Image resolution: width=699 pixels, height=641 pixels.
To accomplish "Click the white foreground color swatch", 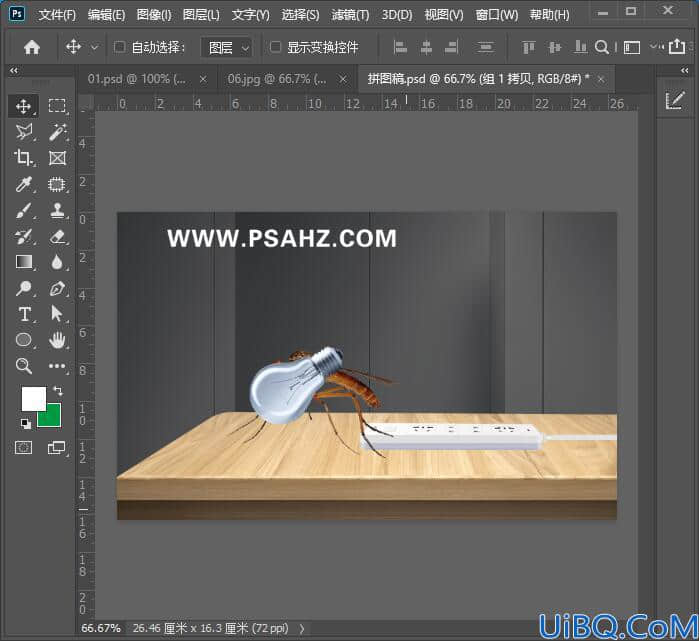I will (x=33, y=399).
